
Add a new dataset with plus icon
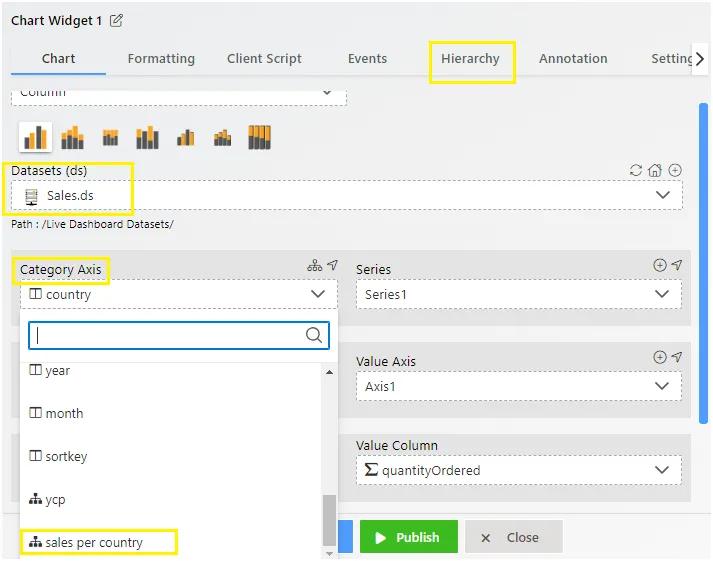click(x=675, y=170)
